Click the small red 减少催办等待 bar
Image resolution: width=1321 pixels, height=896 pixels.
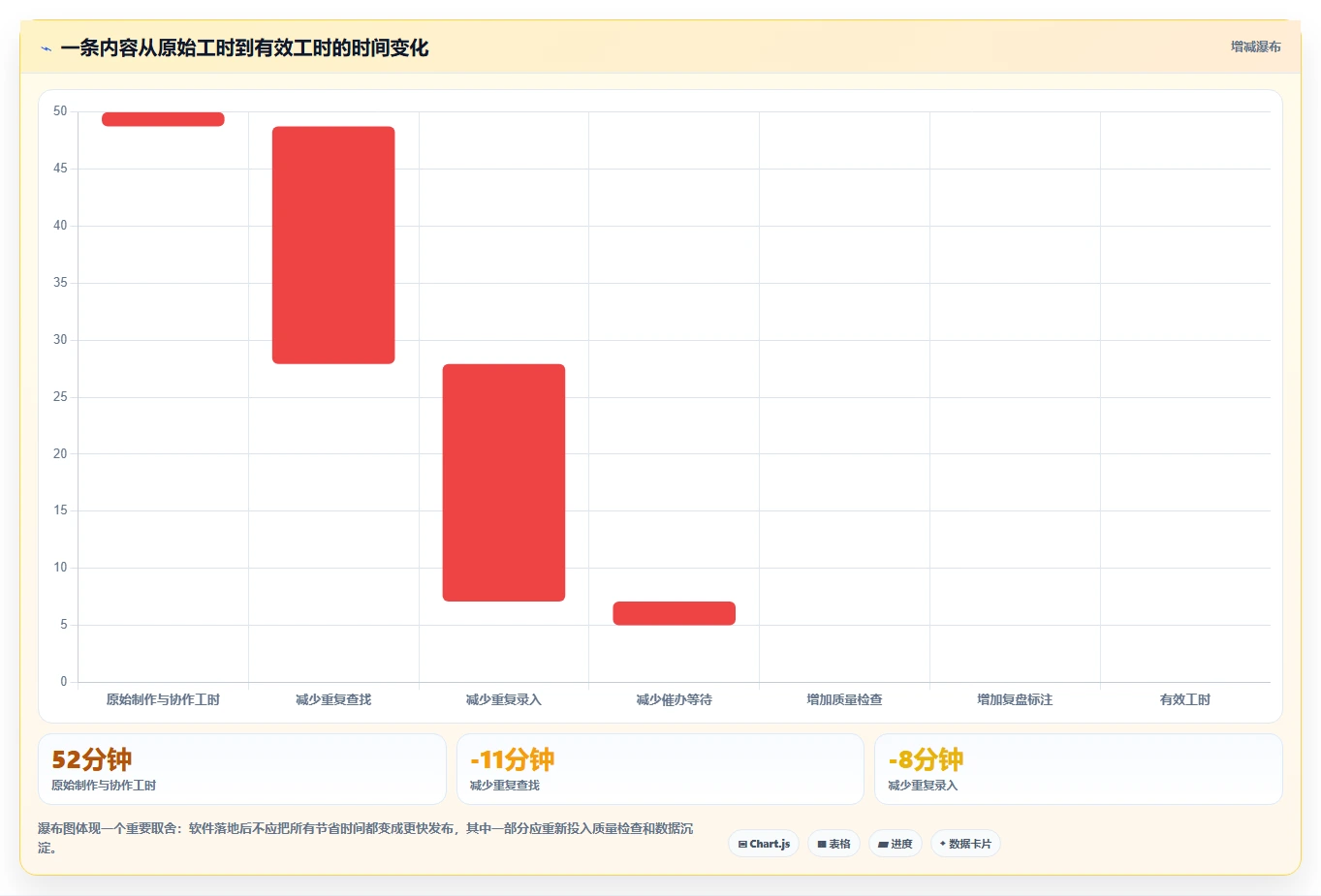click(675, 613)
